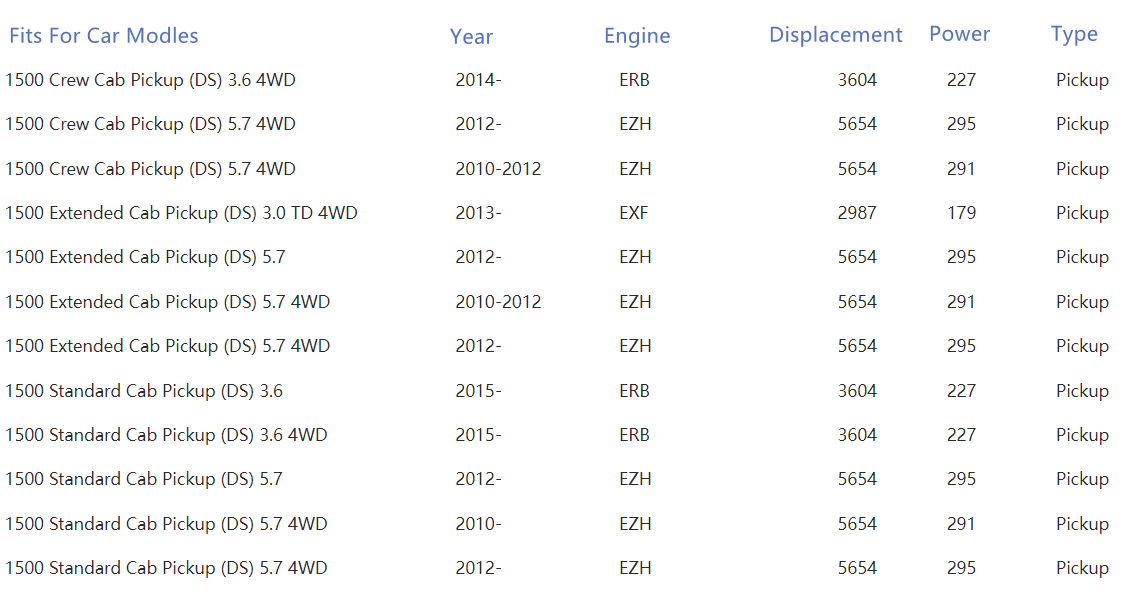The height and width of the screenshot is (598, 1137).
Task: Click the "Fits For Car Modles" column header
Action: point(104,36)
